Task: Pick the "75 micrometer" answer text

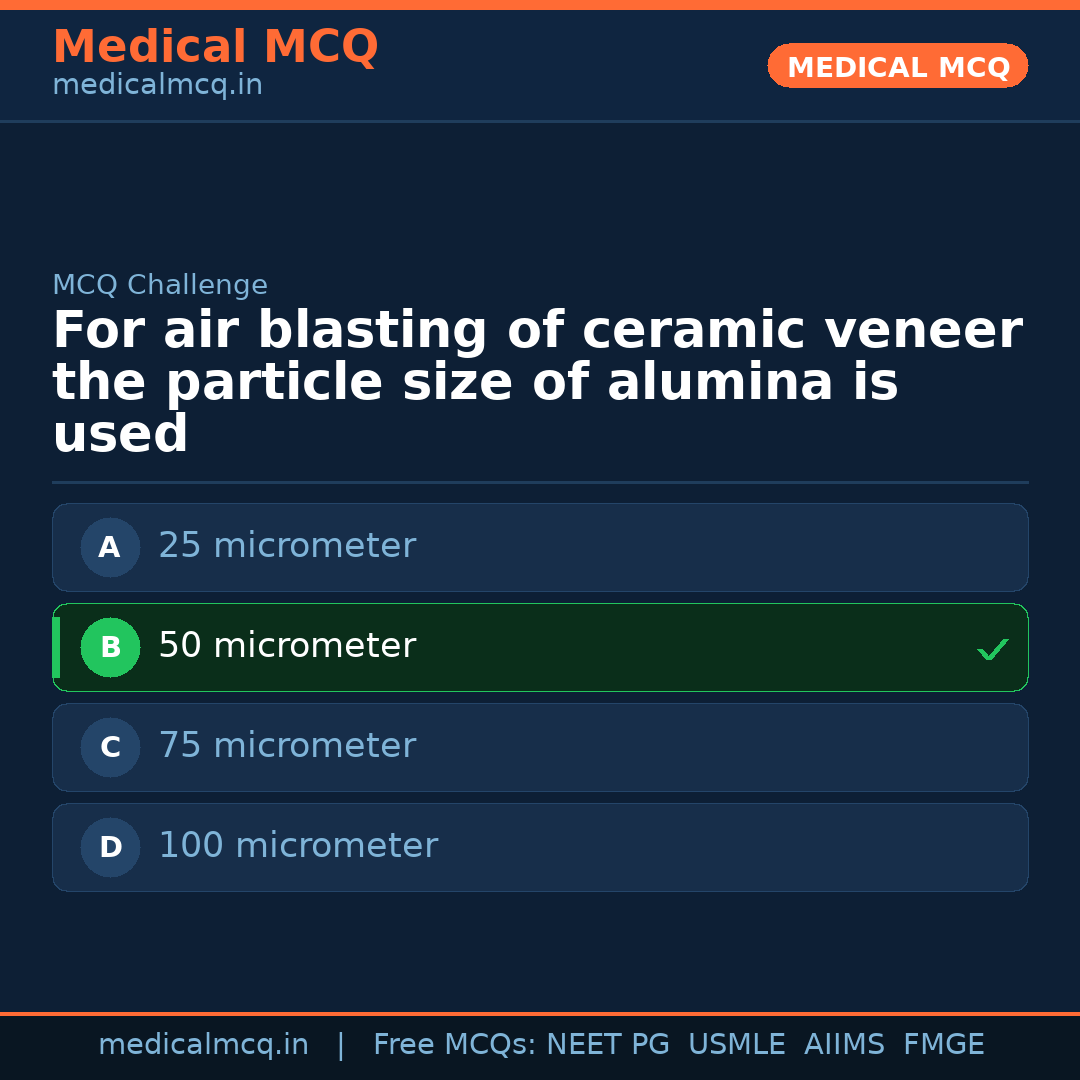Action: pyautogui.click(x=287, y=746)
